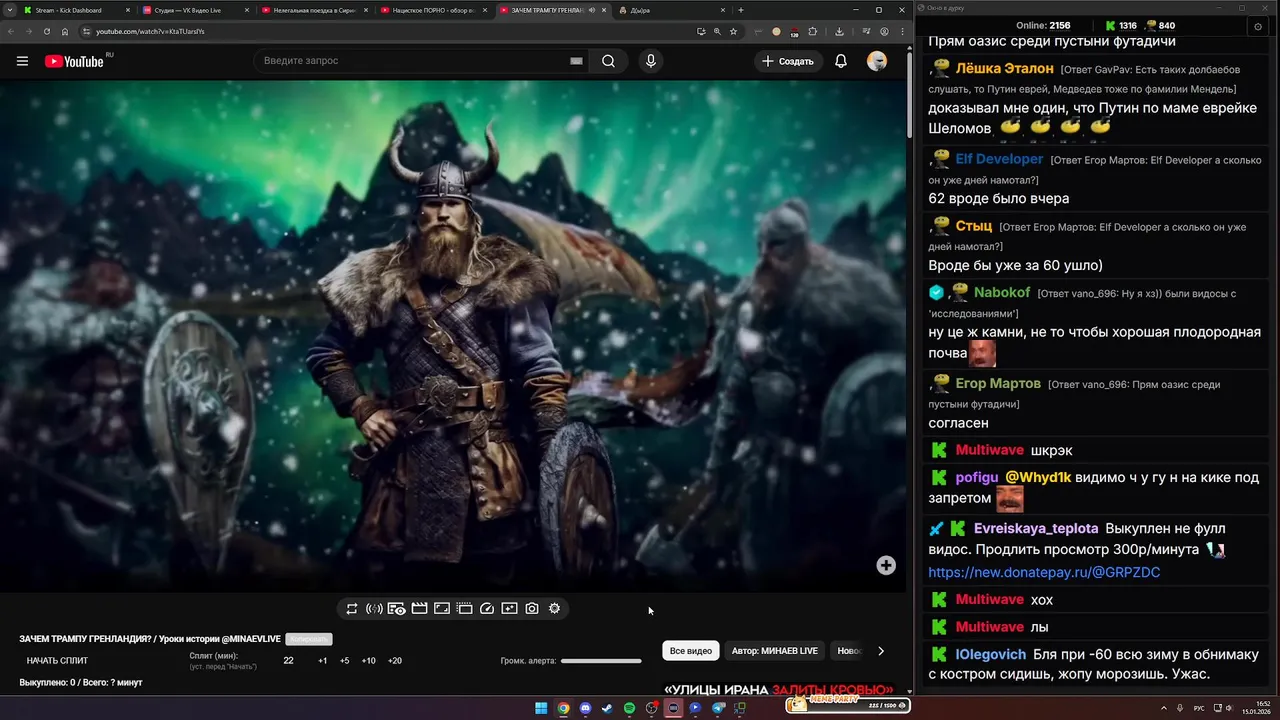
Task: Click the Создать button
Action: (x=788, y=61)
